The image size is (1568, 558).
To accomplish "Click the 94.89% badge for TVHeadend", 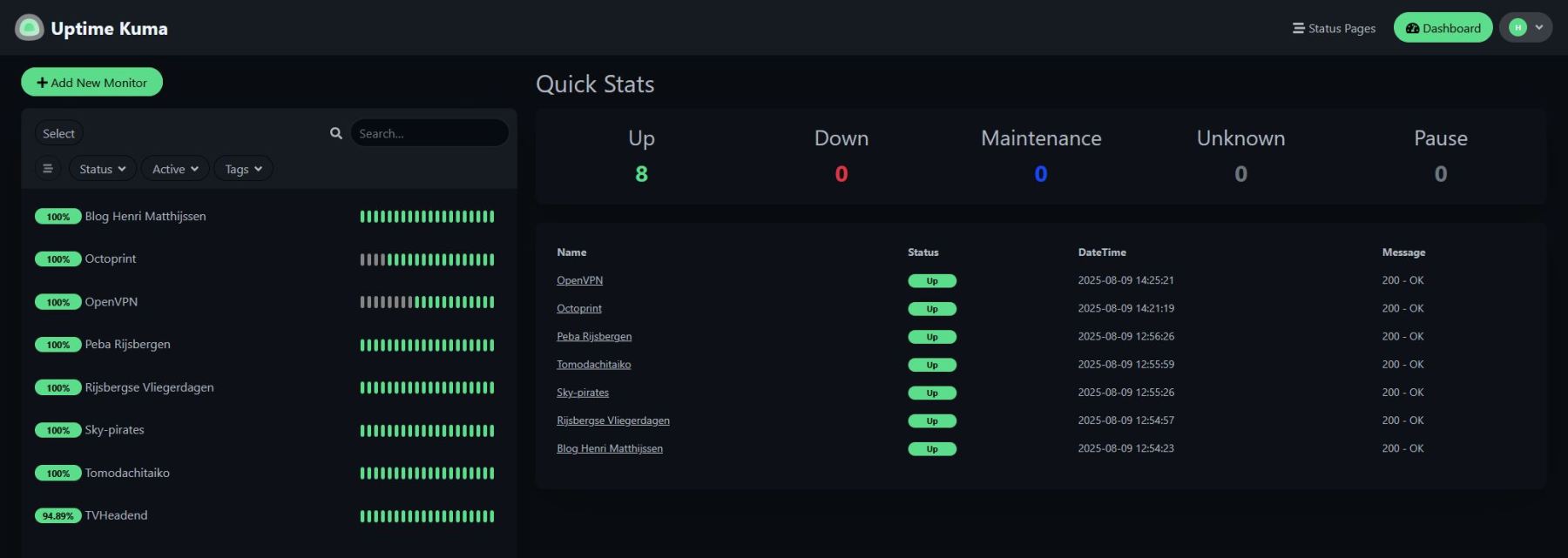I will tap(57, 515).
